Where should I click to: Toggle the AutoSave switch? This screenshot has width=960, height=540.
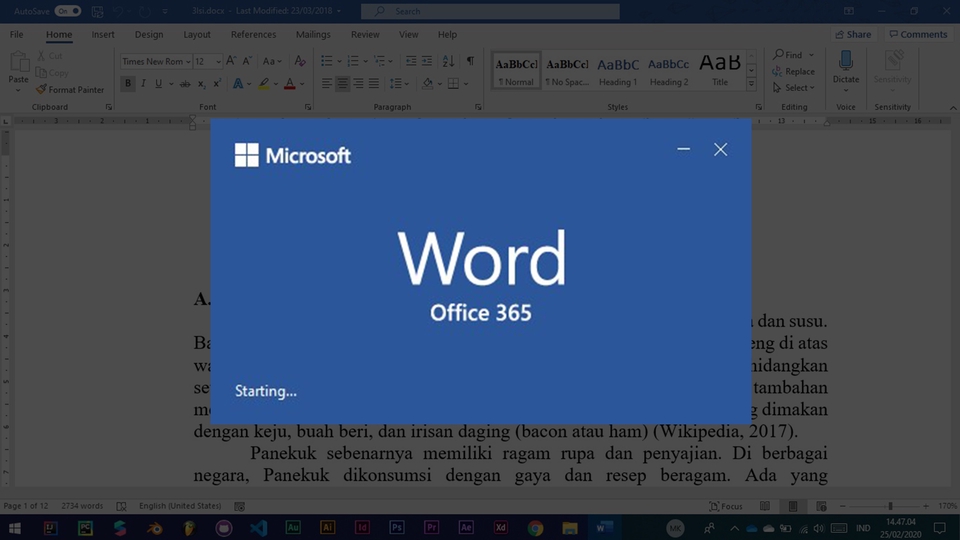click(67, 11)
